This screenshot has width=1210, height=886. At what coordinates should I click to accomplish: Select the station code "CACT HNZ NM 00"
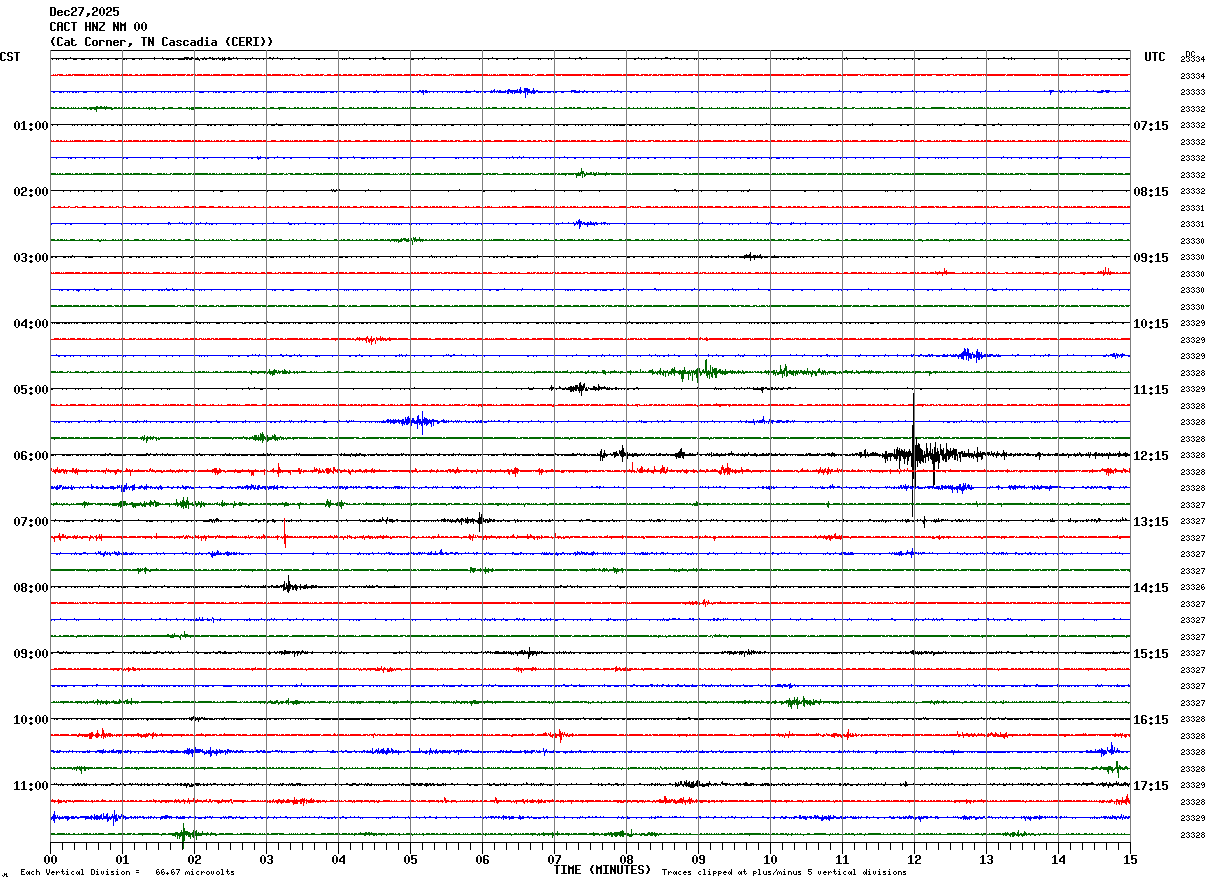[x=98, y=27]
